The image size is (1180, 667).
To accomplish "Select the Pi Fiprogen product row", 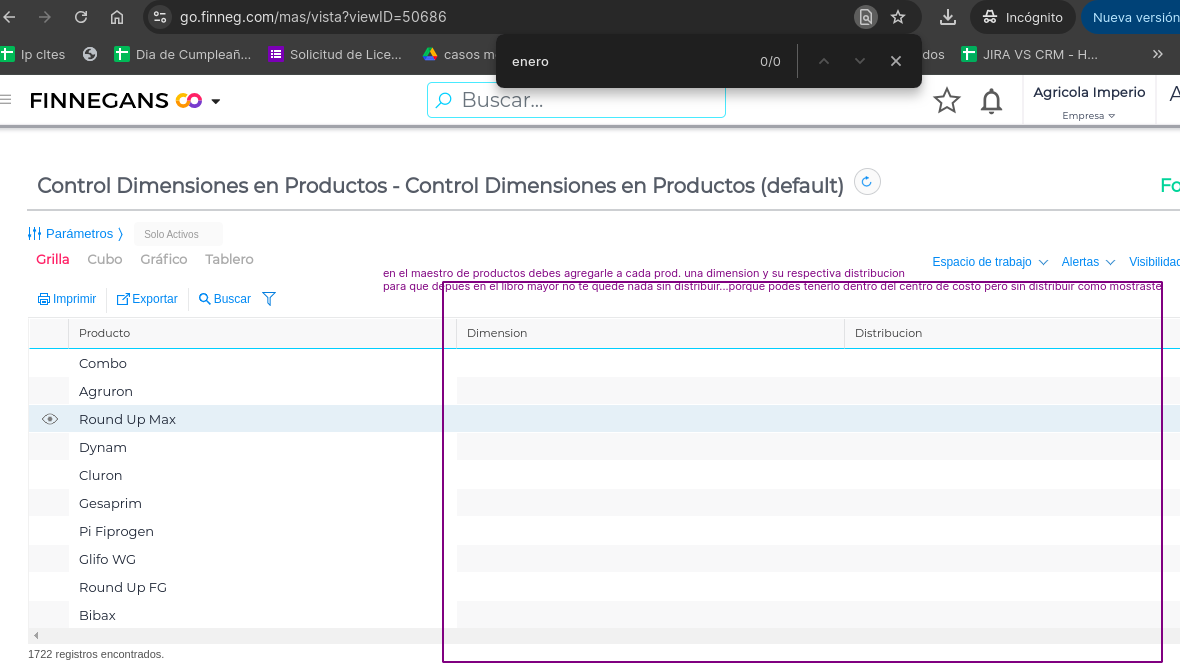I will pos(604,531).
